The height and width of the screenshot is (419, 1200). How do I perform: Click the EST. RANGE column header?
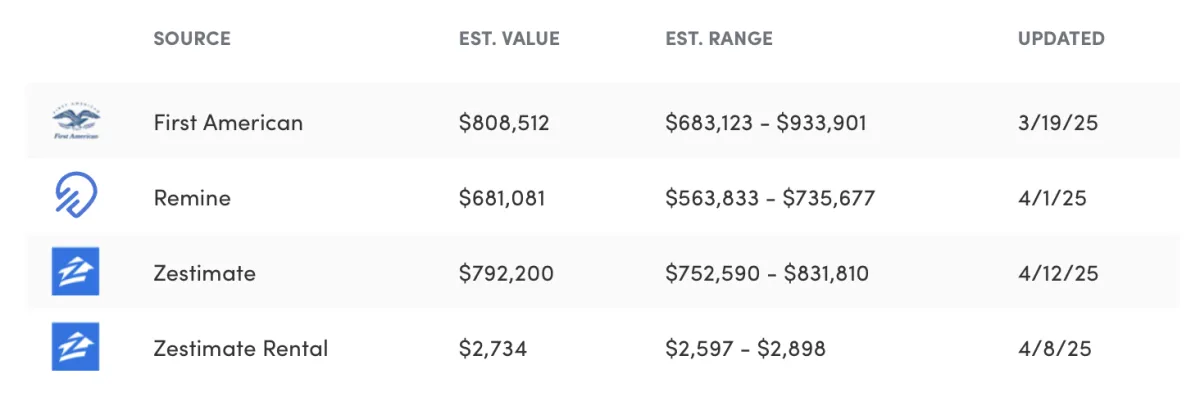coord(719,39)
